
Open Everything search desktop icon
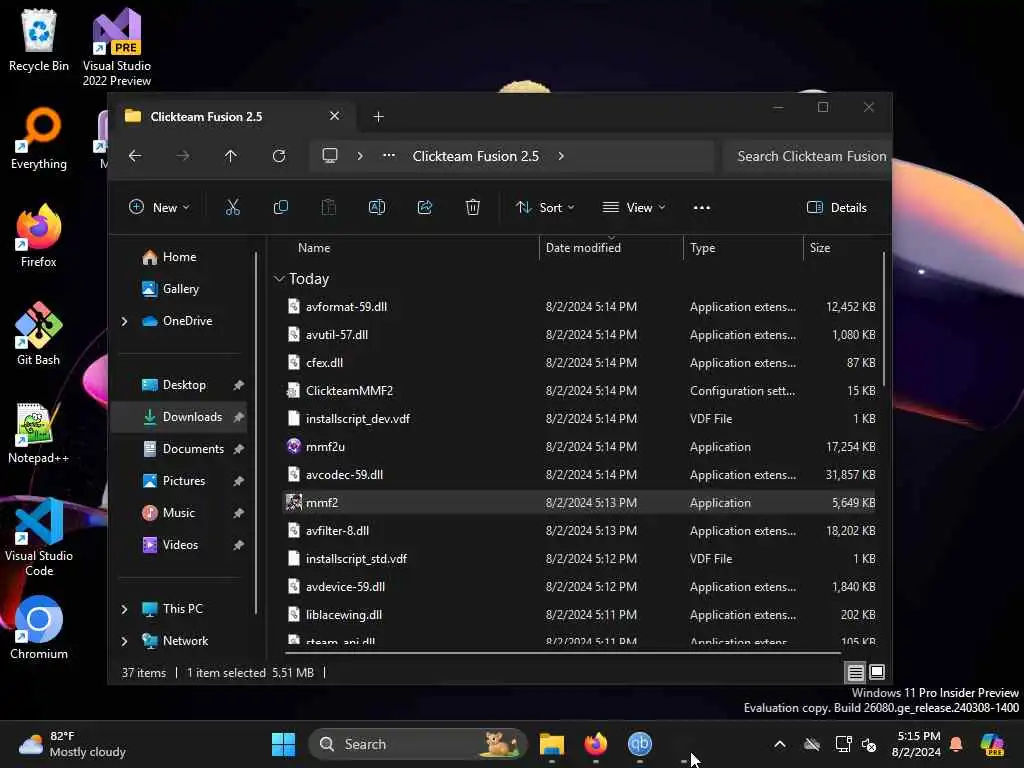[39, 138]
